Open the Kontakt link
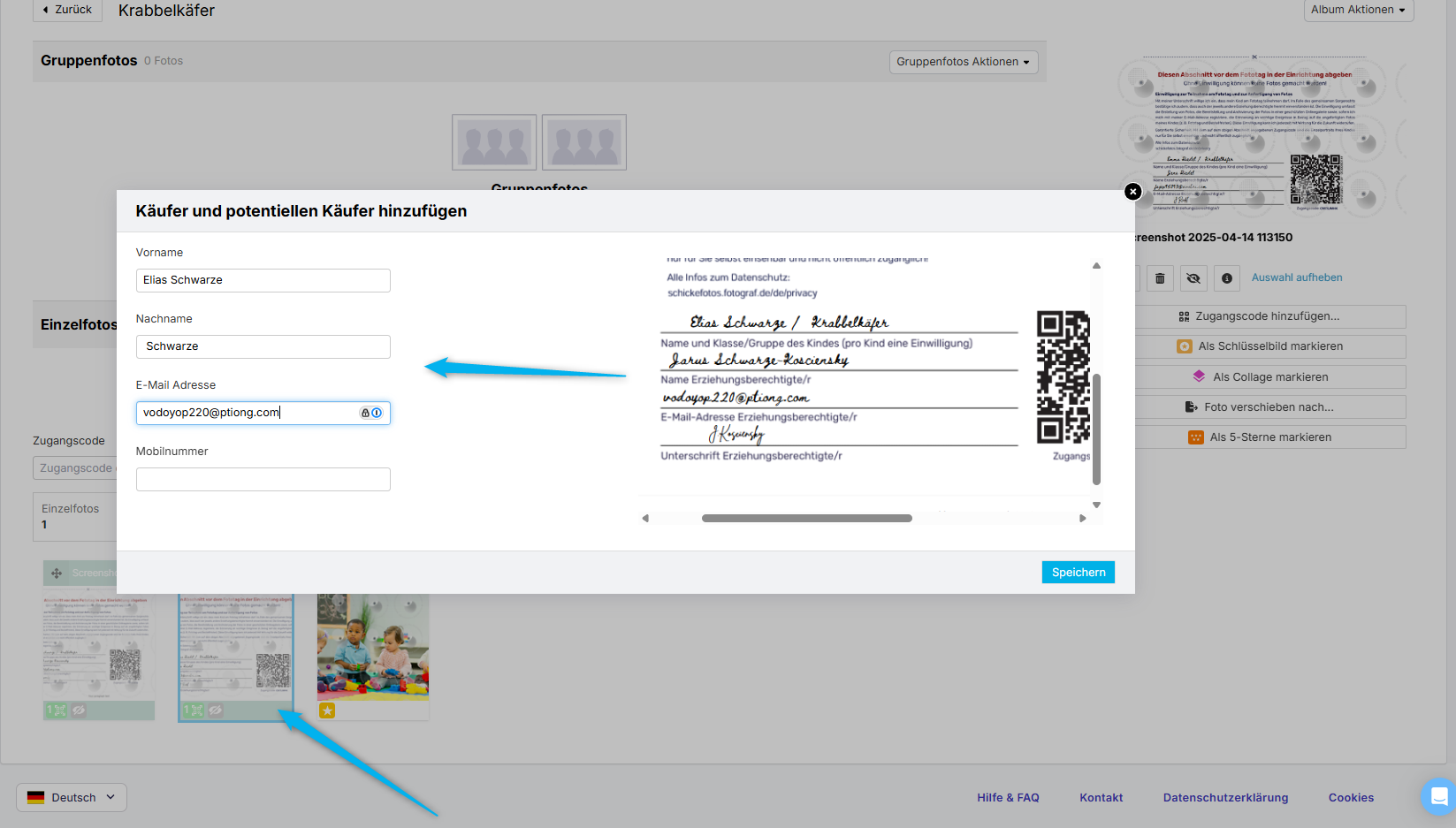The width and height of the screenshot is (1456, 828). (1101, 798)
